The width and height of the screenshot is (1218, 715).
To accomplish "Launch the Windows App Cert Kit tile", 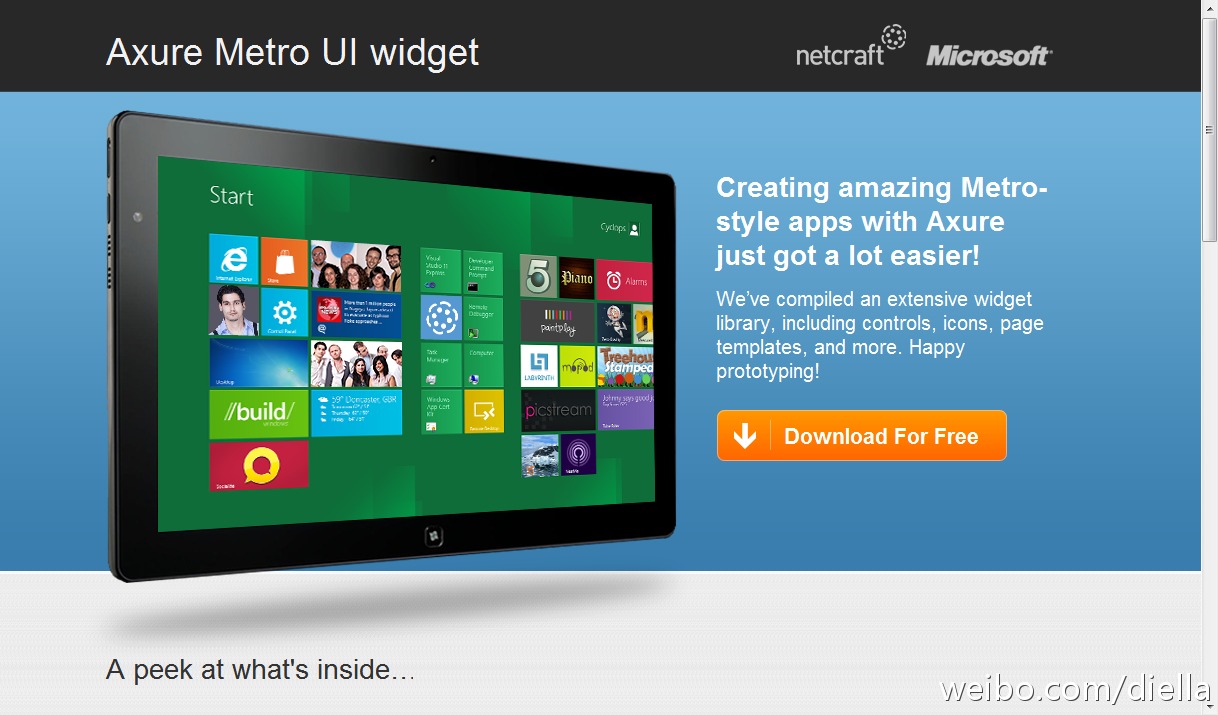I will [441, 411].
